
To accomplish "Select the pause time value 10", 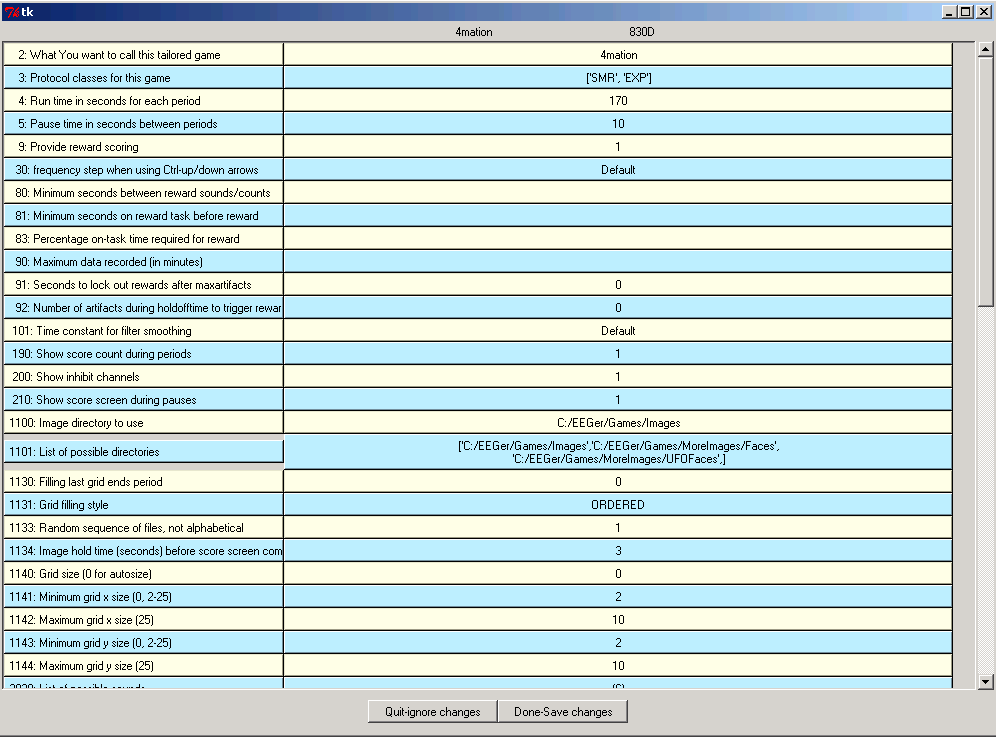I will click(x=618, y=123).
